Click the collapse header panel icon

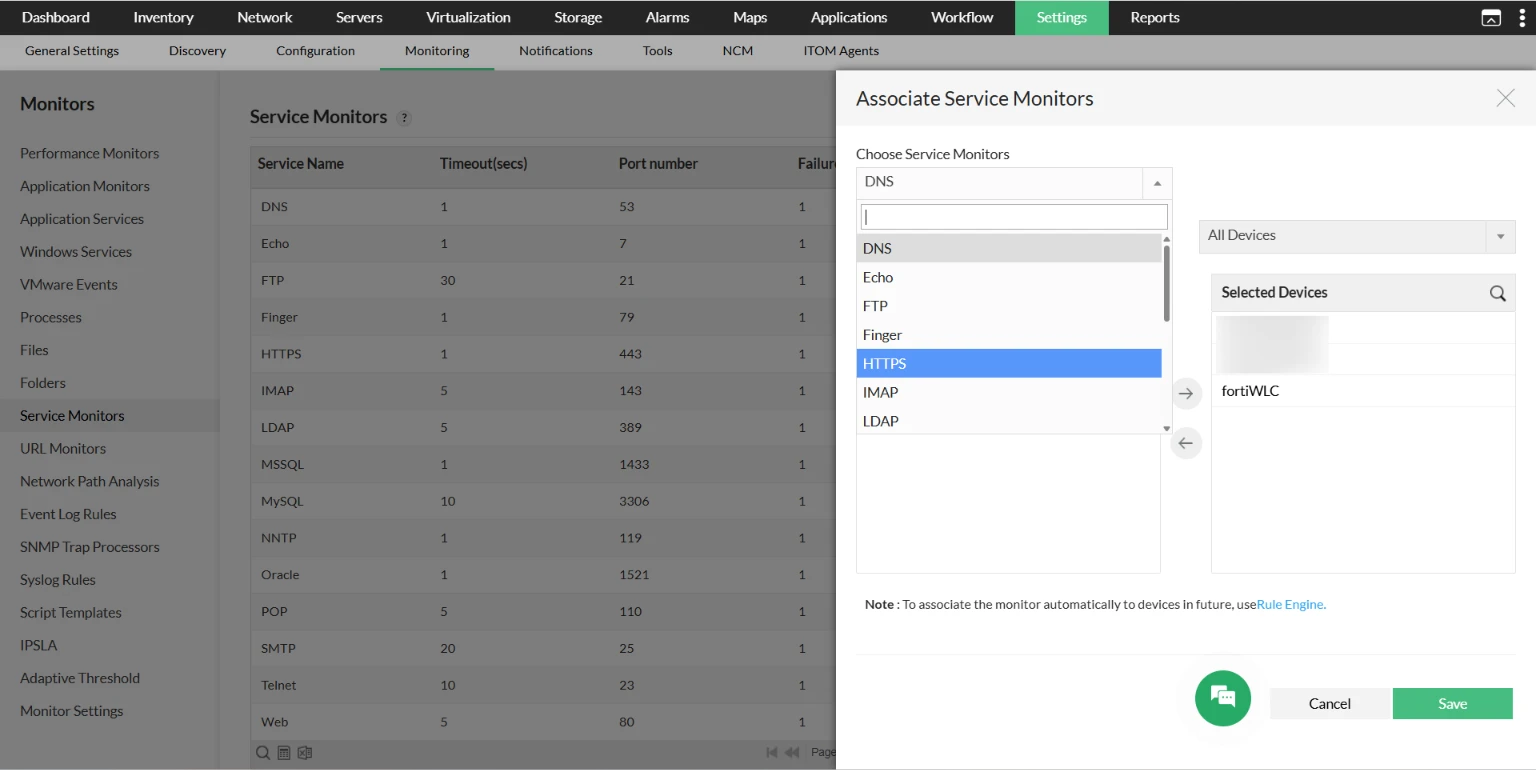(x=1491, y=18)
